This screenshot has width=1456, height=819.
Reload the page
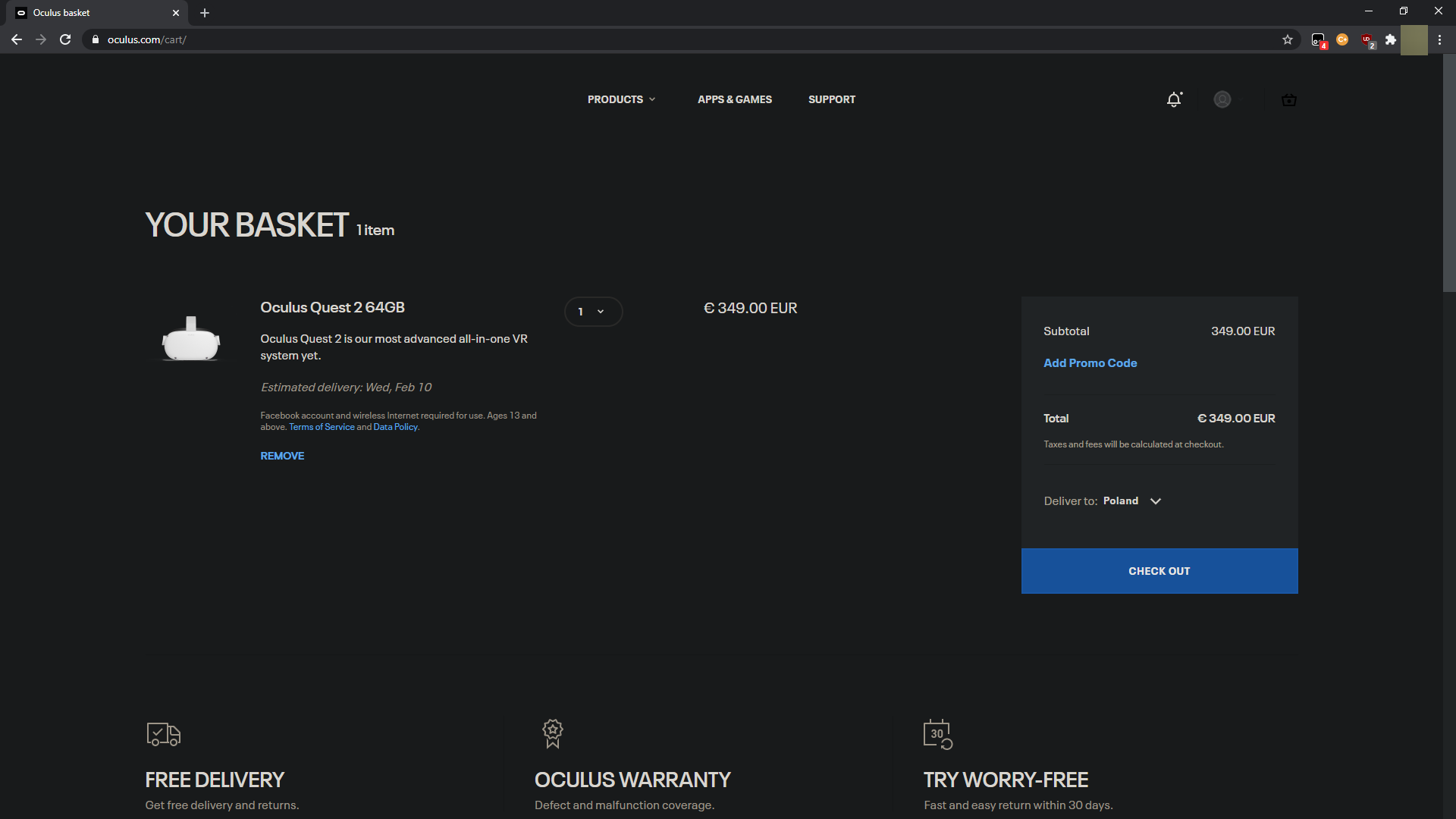pos(65,39)
